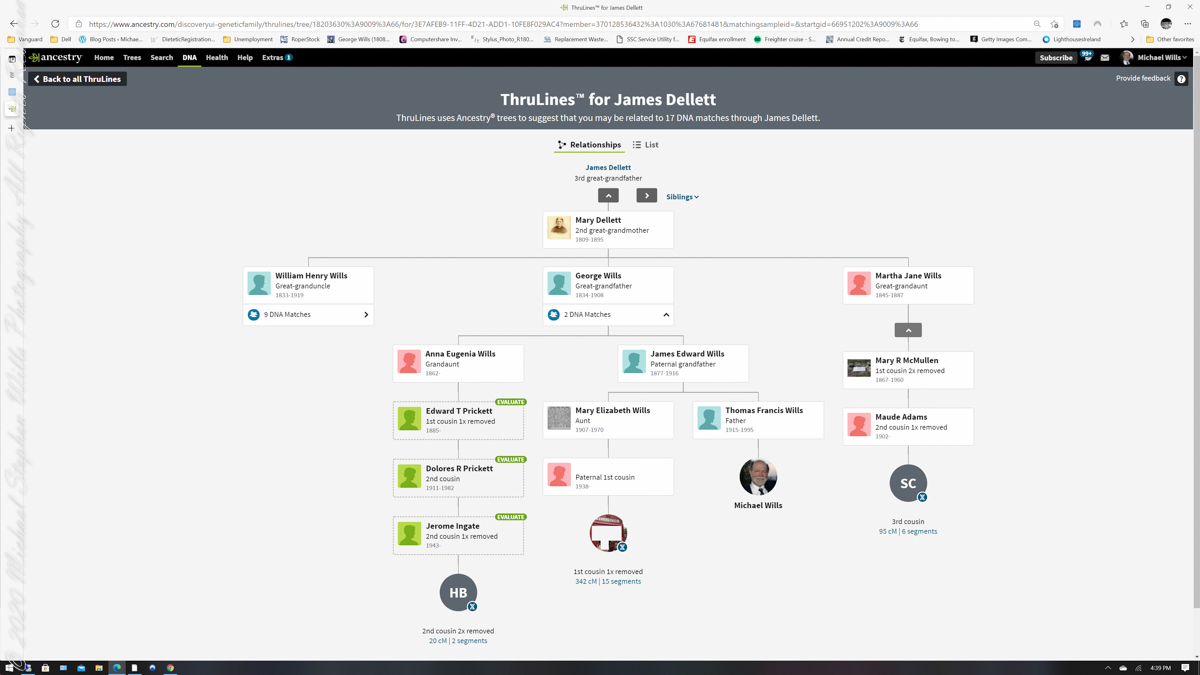Click Back to all ThruLines button
Image resolution: width=1200 pixels, height=675 pixels.
coord(77,79)
